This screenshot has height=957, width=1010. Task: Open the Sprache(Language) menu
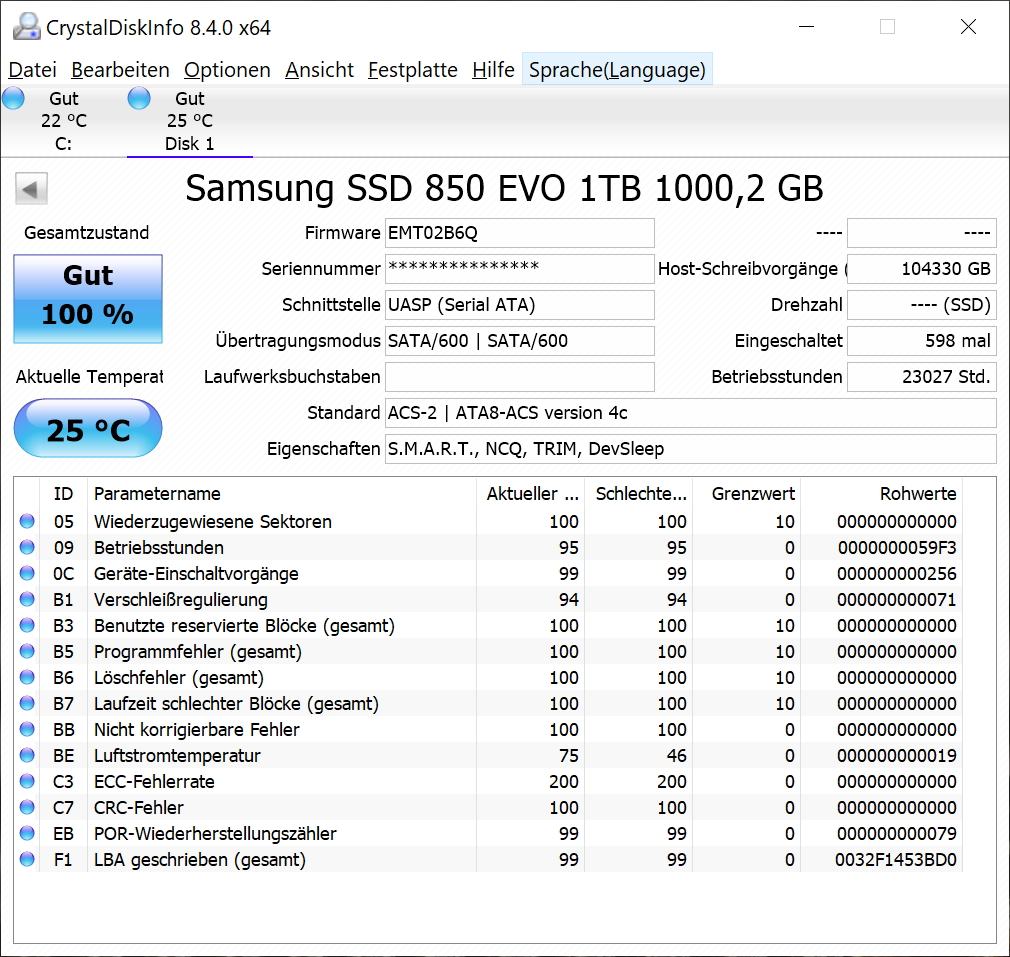pos(617,70)
